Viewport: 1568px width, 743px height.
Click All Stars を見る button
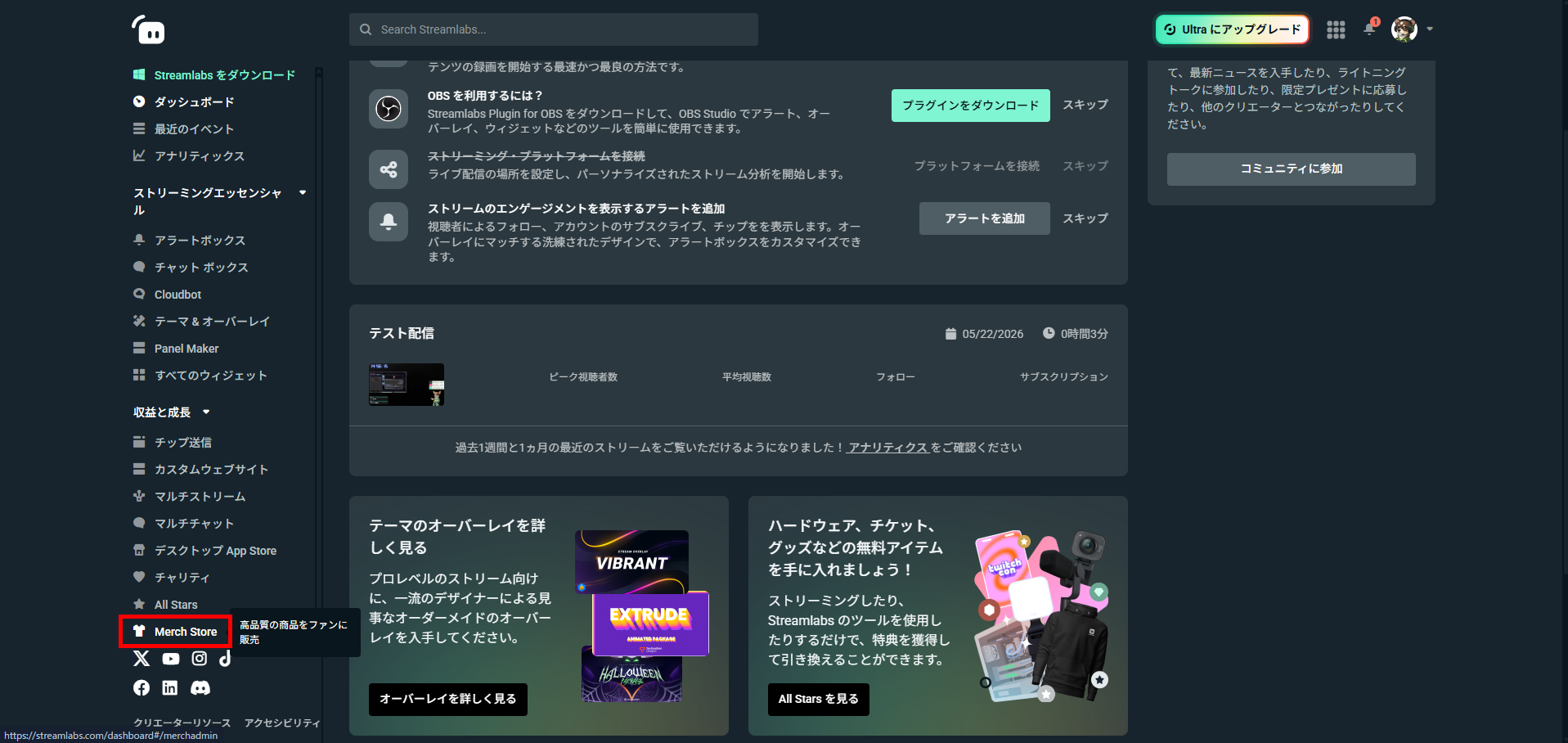[x=819, y=700]
